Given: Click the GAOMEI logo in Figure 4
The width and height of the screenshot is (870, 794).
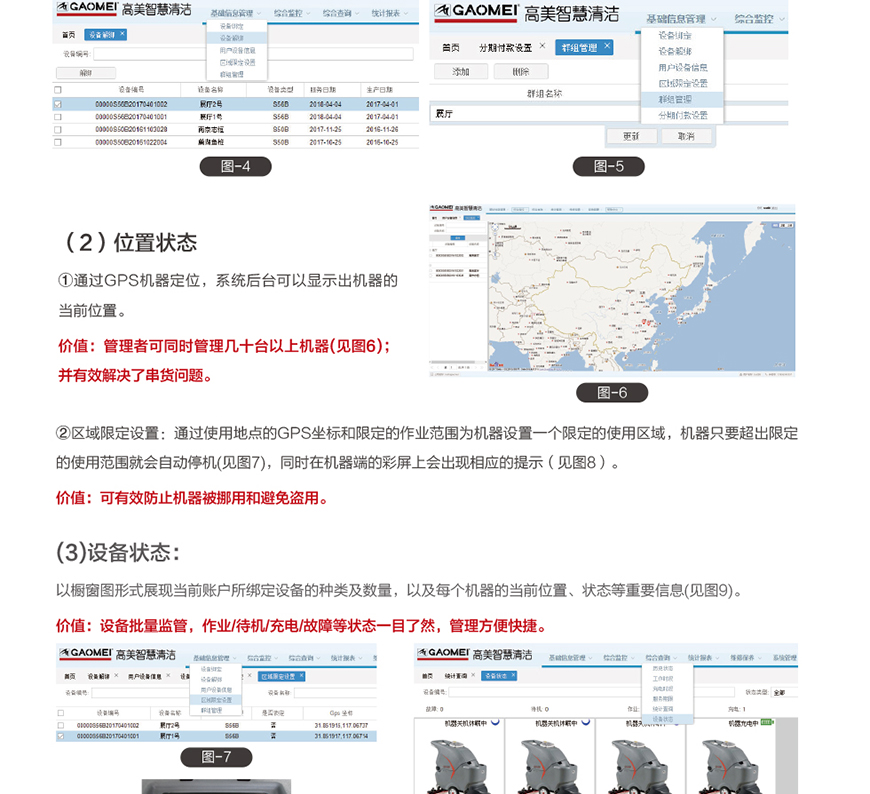Looking at the screenshot, I should [x=87, y=8].
